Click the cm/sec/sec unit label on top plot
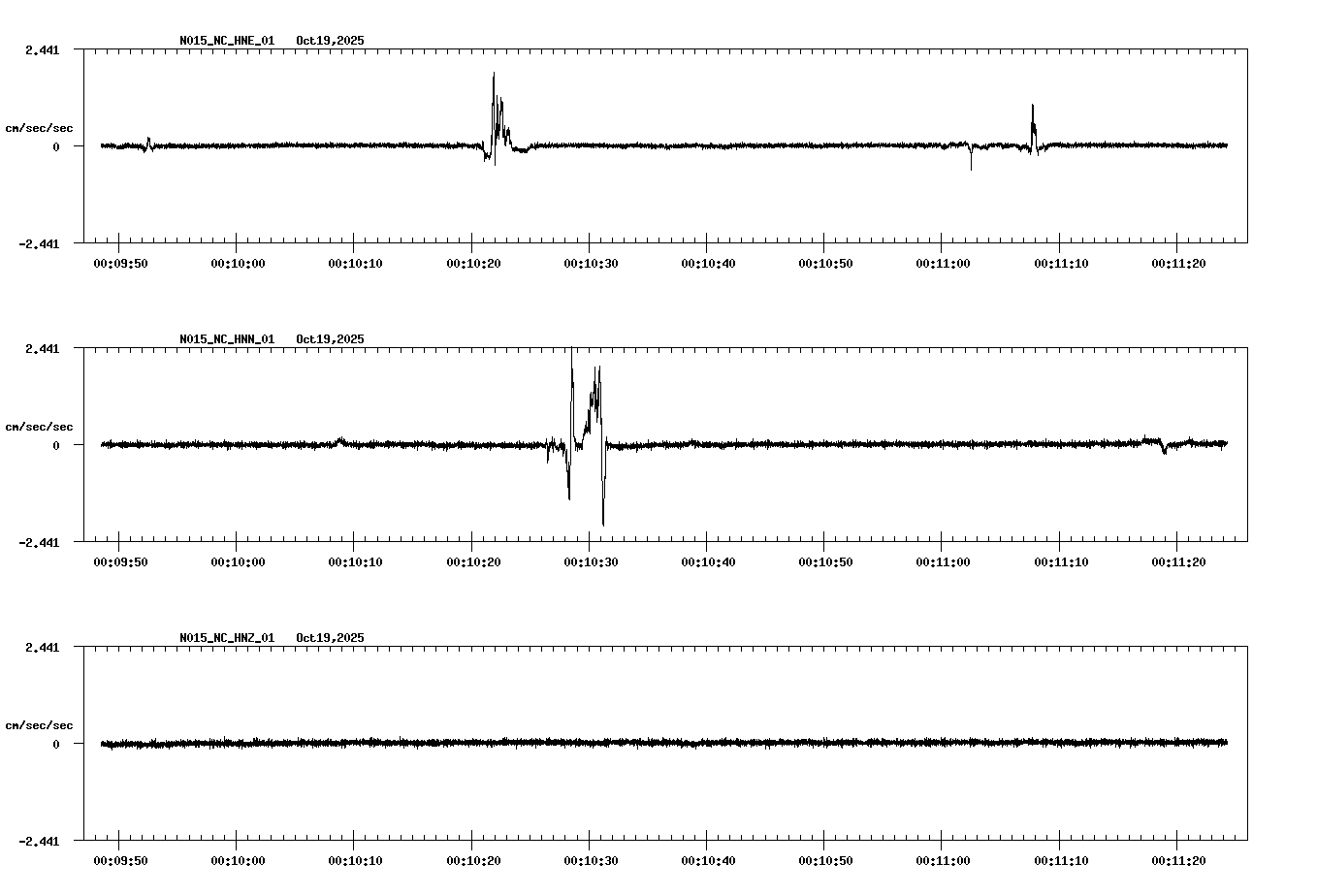This screenshot has width=1317, height=896. pos(40,127)
